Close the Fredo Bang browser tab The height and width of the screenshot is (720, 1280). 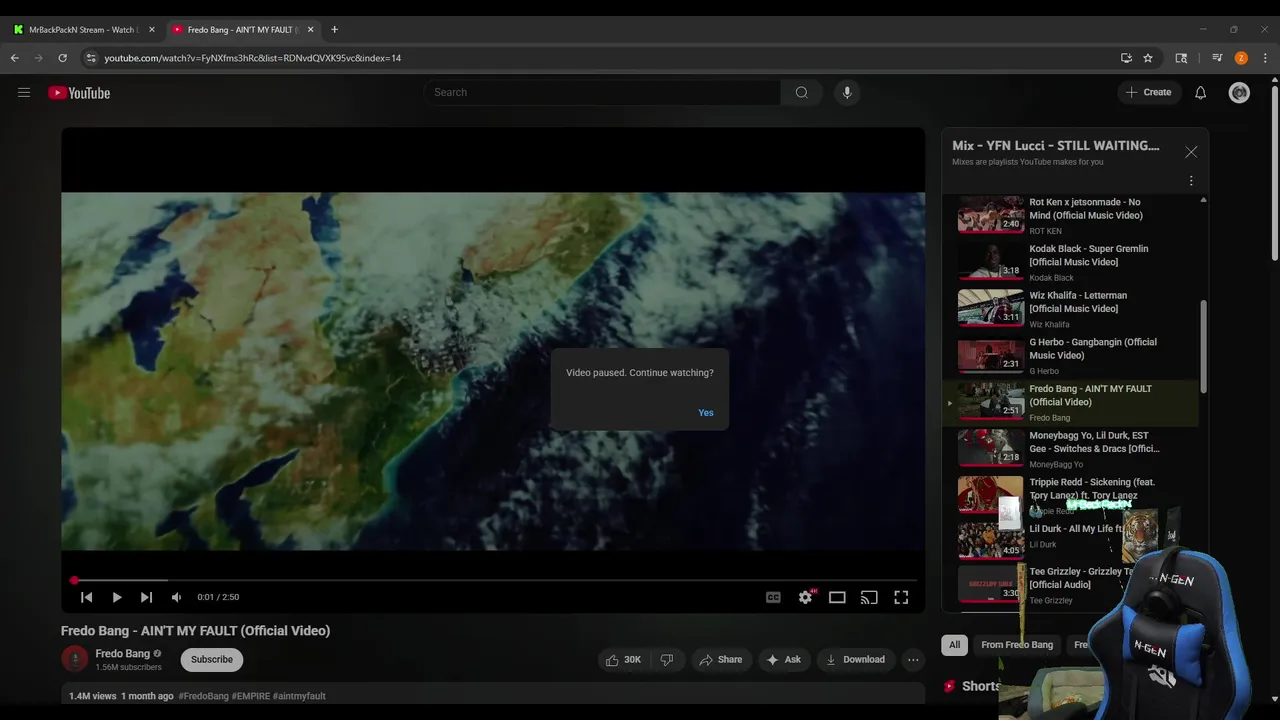pos(310,30)
